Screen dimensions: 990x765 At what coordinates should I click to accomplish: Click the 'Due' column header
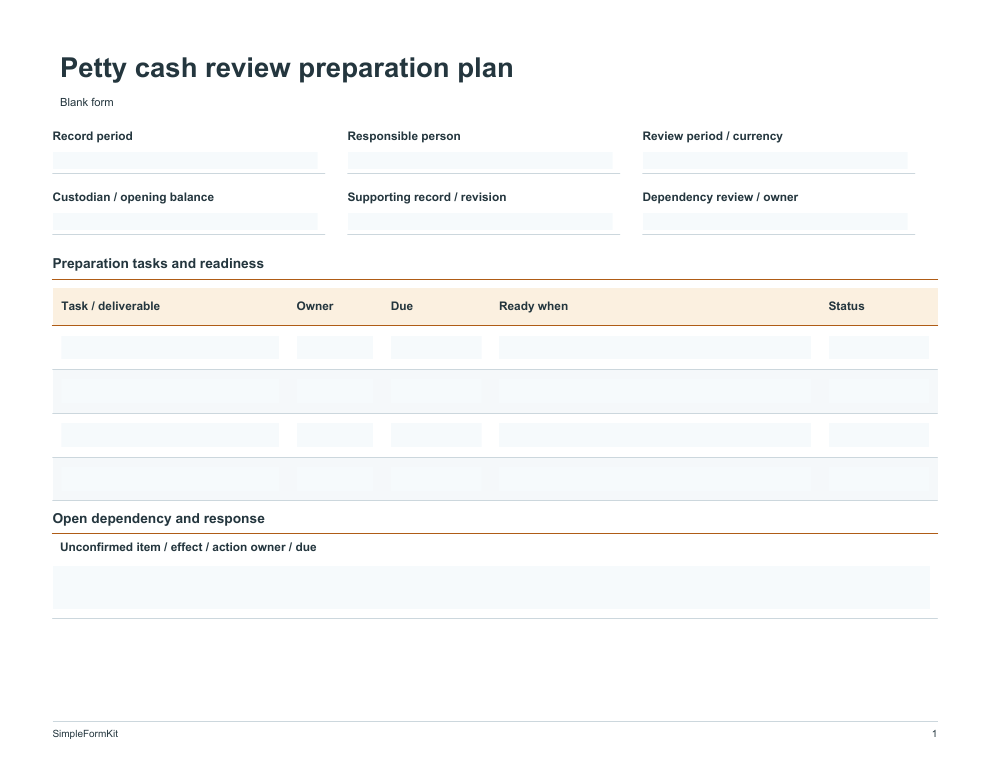[402, 306]
